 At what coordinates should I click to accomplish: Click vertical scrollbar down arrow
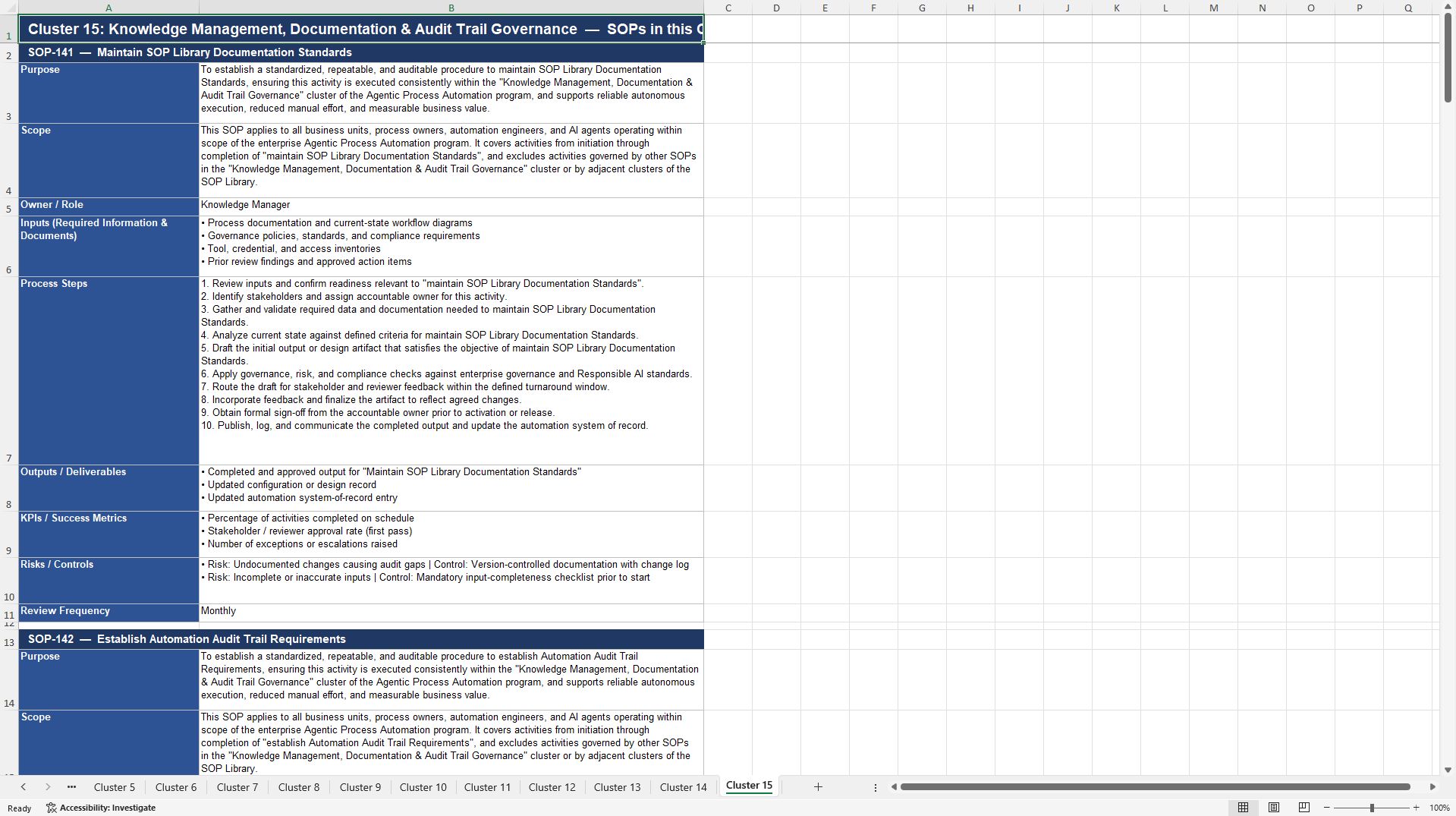(x=1448, y=770)
